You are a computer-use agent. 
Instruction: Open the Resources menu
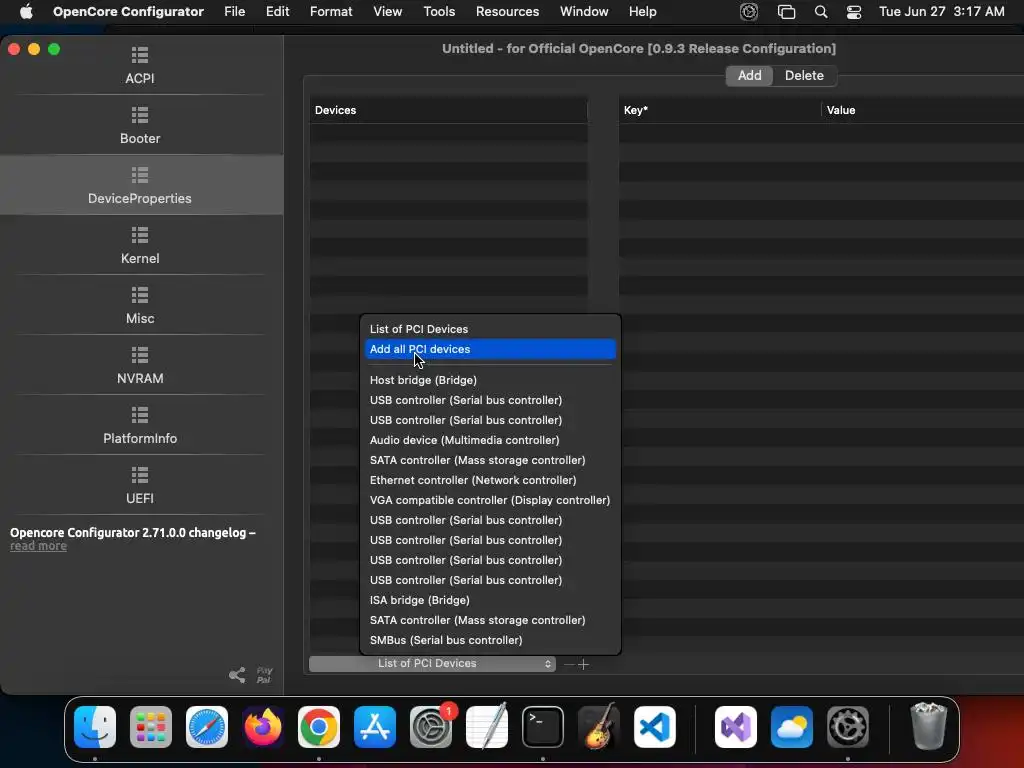pos(507,12)
